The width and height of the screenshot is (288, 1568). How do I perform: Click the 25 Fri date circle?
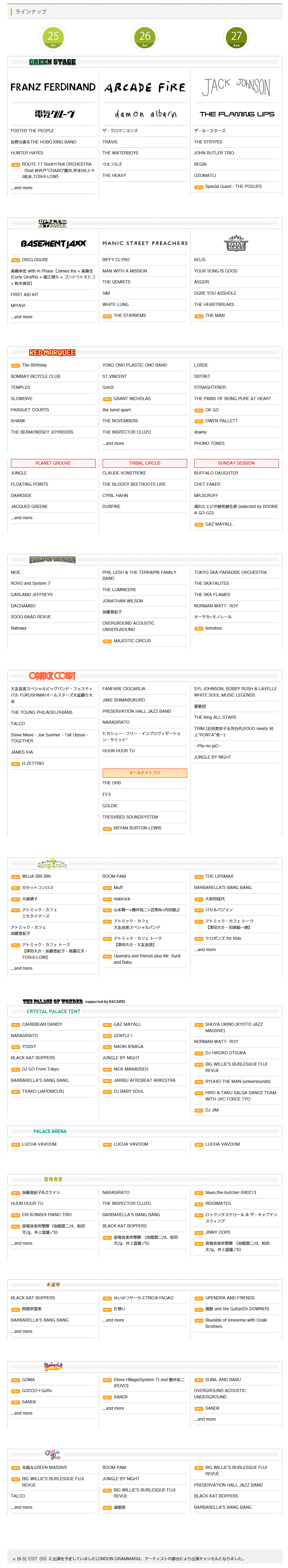pyautogui.click(x=53, y=37)
